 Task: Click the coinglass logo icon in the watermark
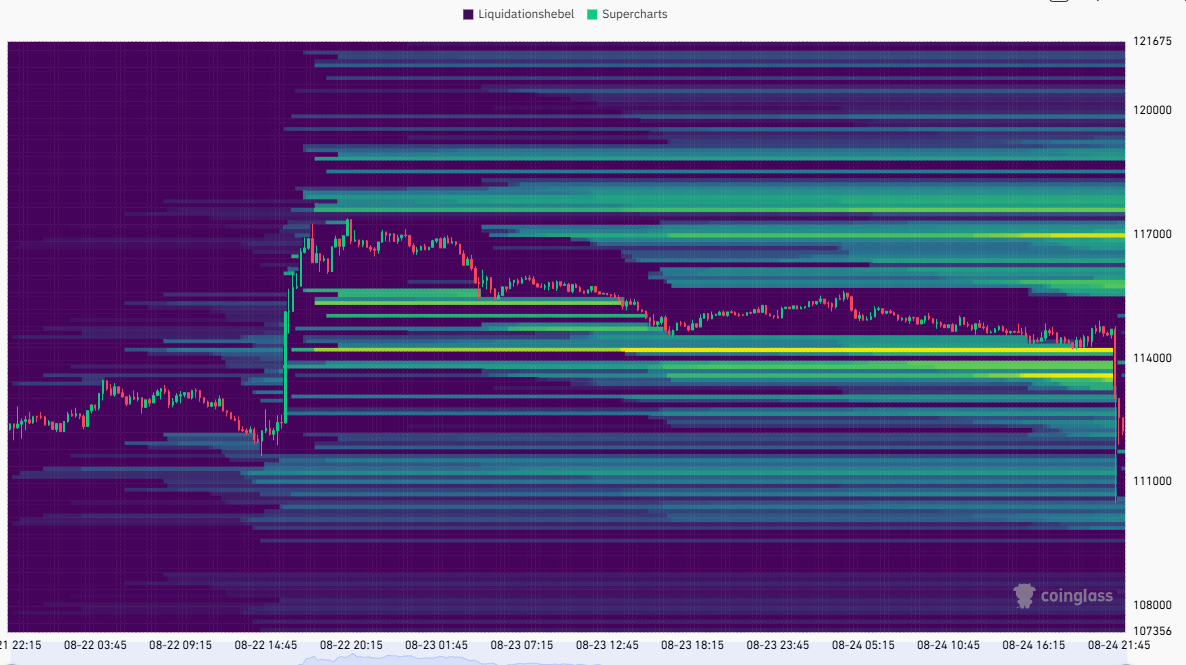click(x=1024, y=596)
